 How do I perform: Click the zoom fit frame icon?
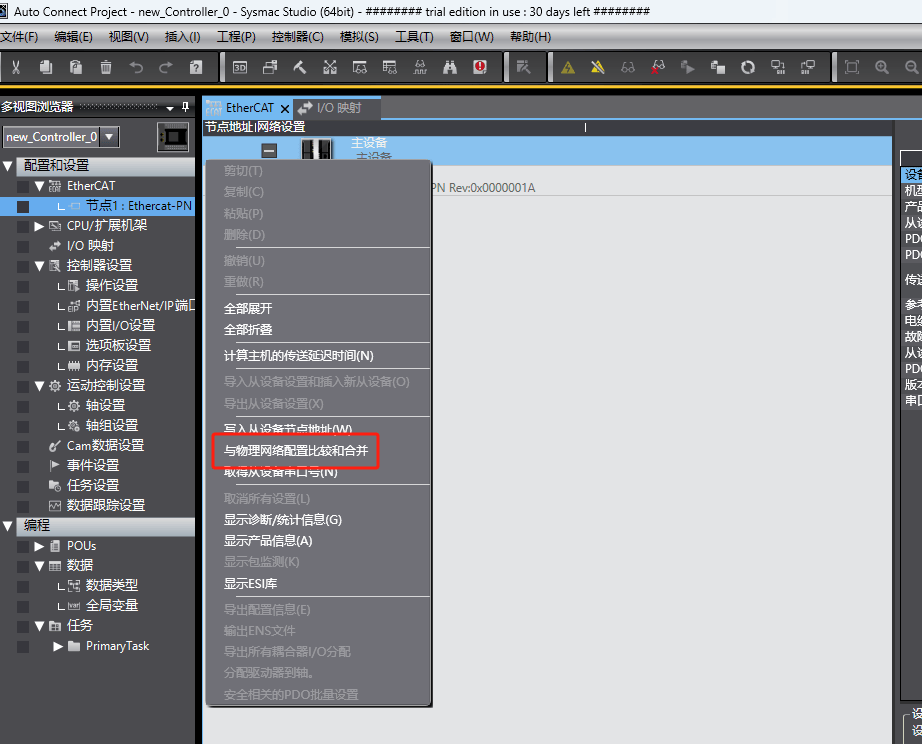tap(851, 68)
